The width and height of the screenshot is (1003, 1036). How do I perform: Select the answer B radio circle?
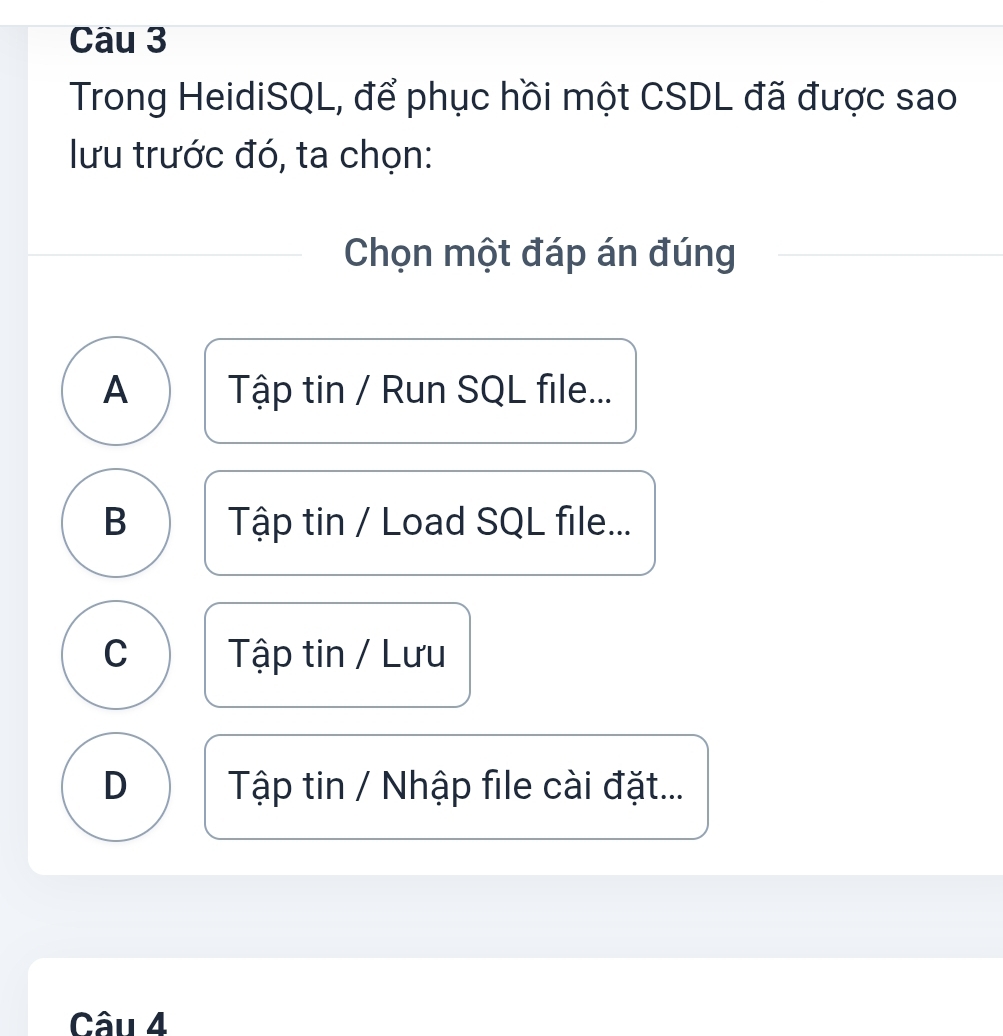point(116,523)
